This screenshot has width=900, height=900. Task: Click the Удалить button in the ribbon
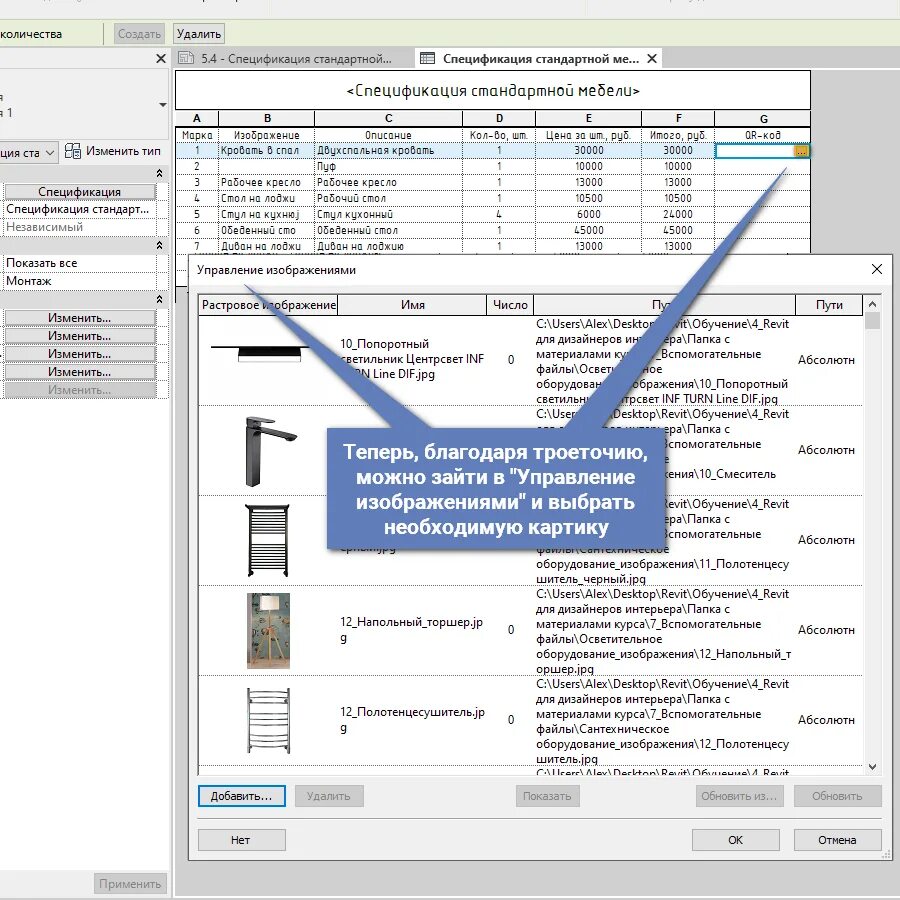pyautogui.click(x=199, y=34)
